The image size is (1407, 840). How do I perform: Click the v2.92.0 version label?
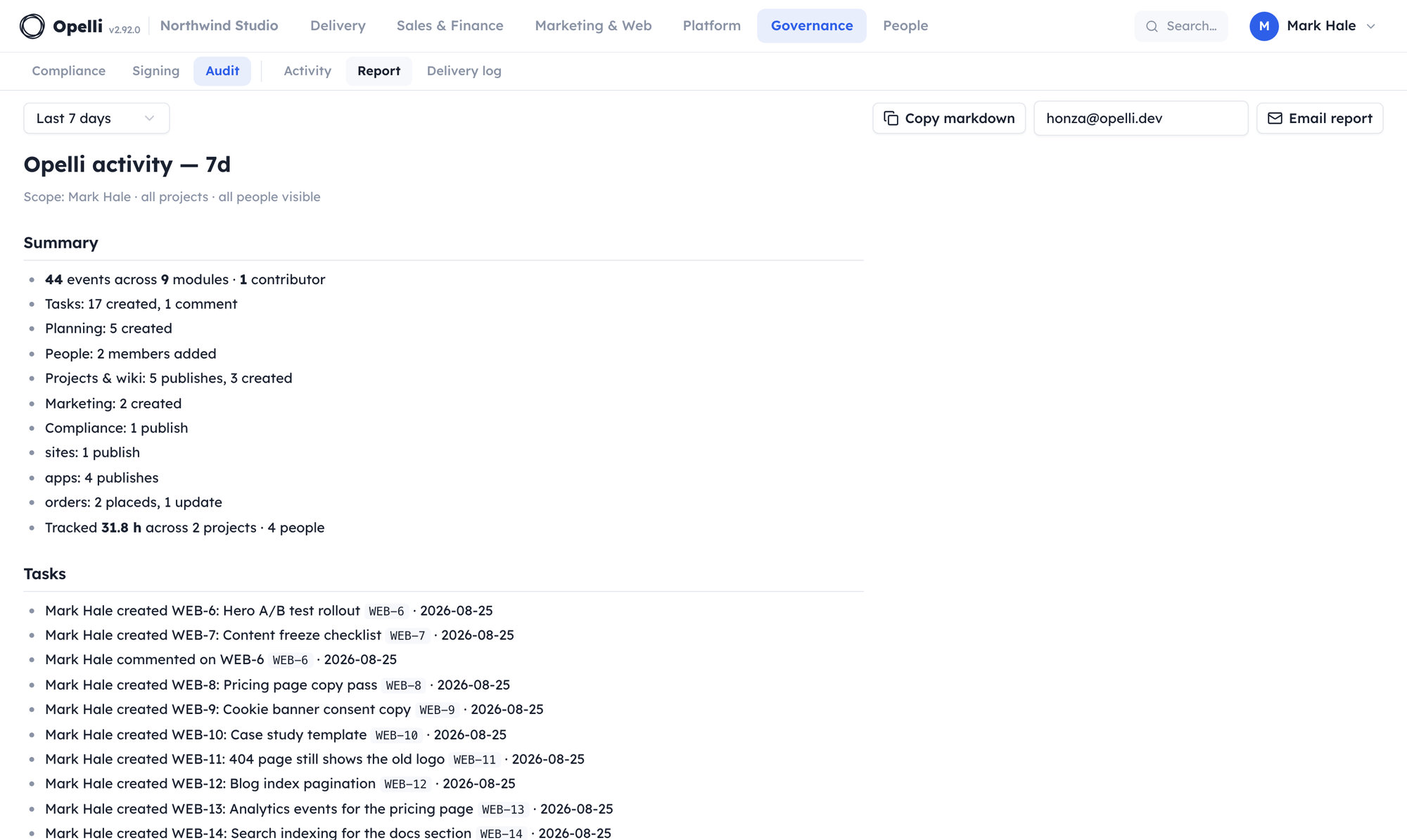tap(125, 30)
